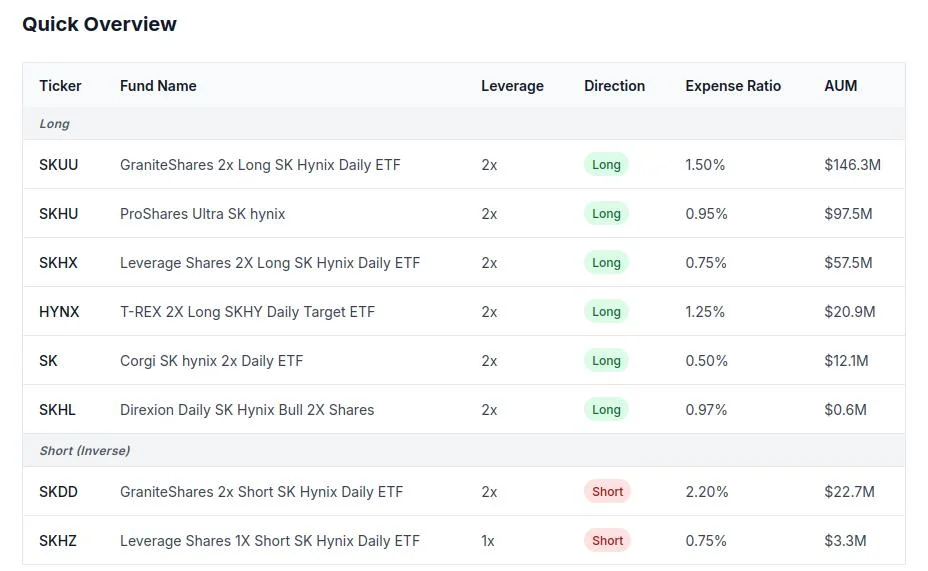Viewport: 928px width, 571px height.
Task: Click the Quick Overview heading
Action: click(x=99, y=24)
